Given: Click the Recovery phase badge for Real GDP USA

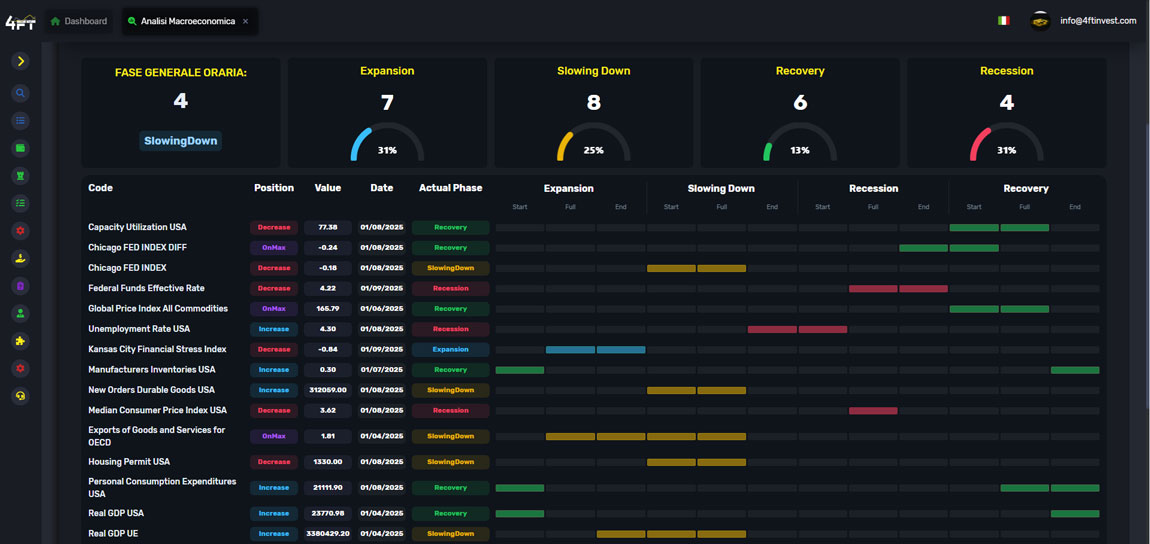Looking at the screenshot, I should 450,513.
